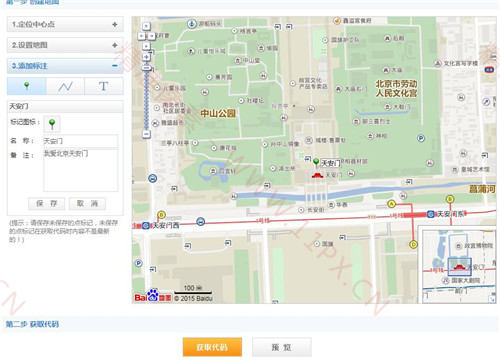Click the orange 获取代码 button
Viewport: 500px width, 364px height.
[212, 347]
